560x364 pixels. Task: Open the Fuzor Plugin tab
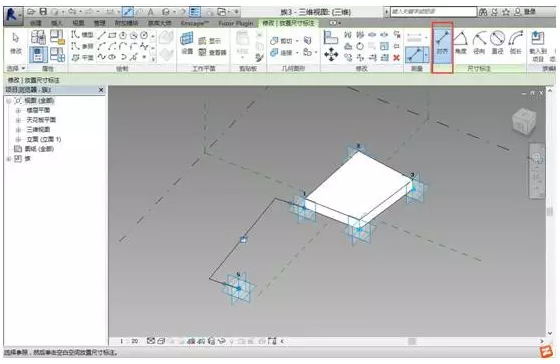coord(235,23)
